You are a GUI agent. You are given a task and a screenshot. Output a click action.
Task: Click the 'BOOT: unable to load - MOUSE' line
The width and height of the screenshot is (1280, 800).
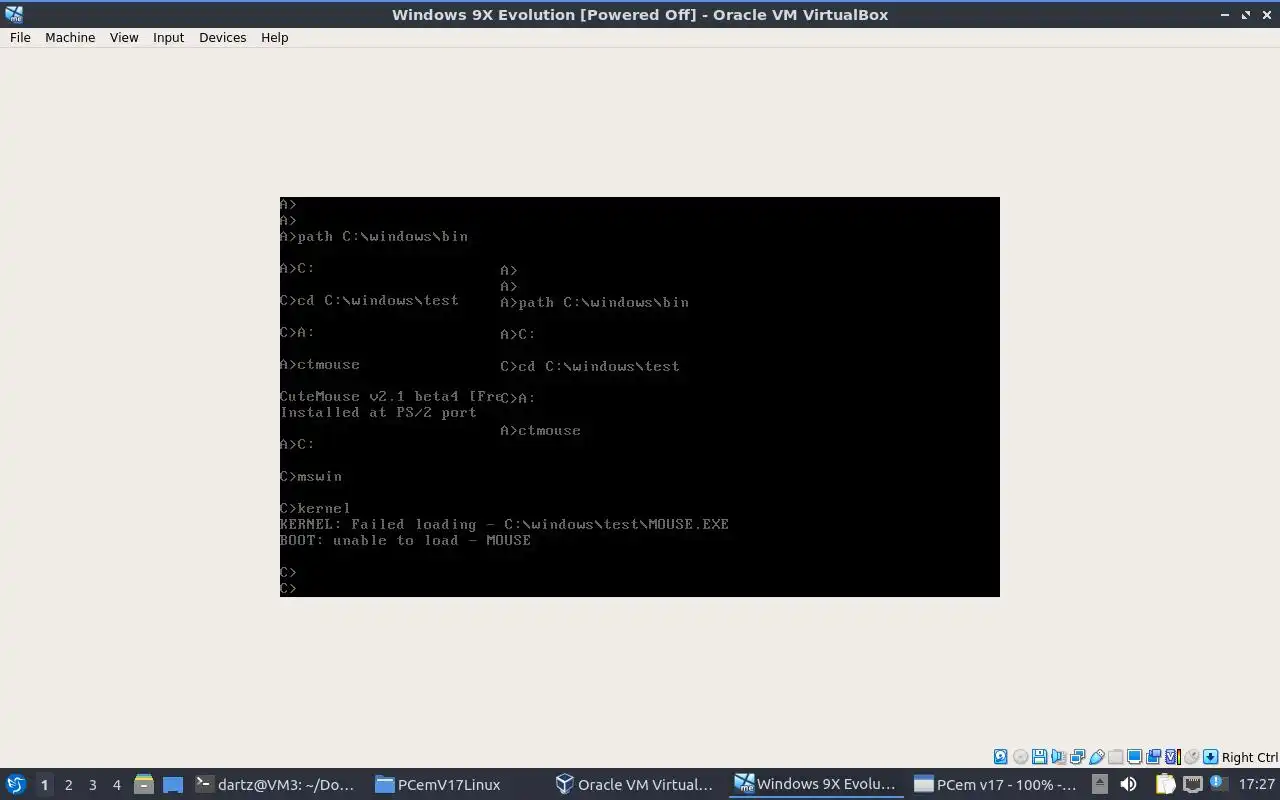coord(405,540)
